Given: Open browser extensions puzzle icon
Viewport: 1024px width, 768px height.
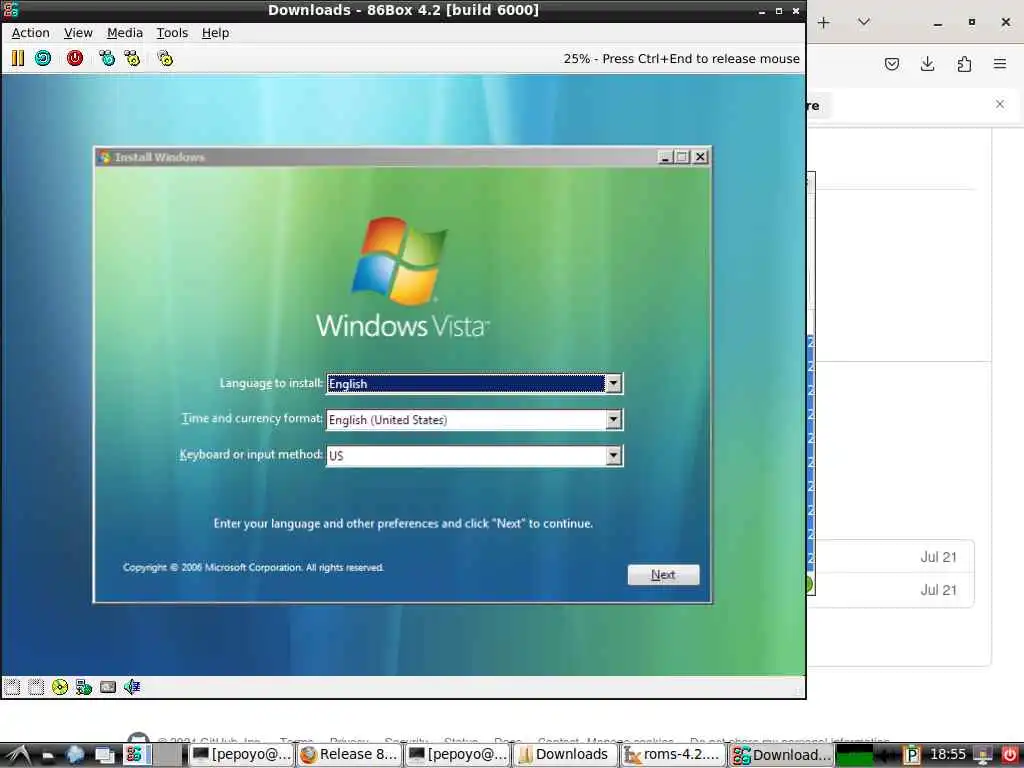Looking at the screenshot, I should 964,63.
